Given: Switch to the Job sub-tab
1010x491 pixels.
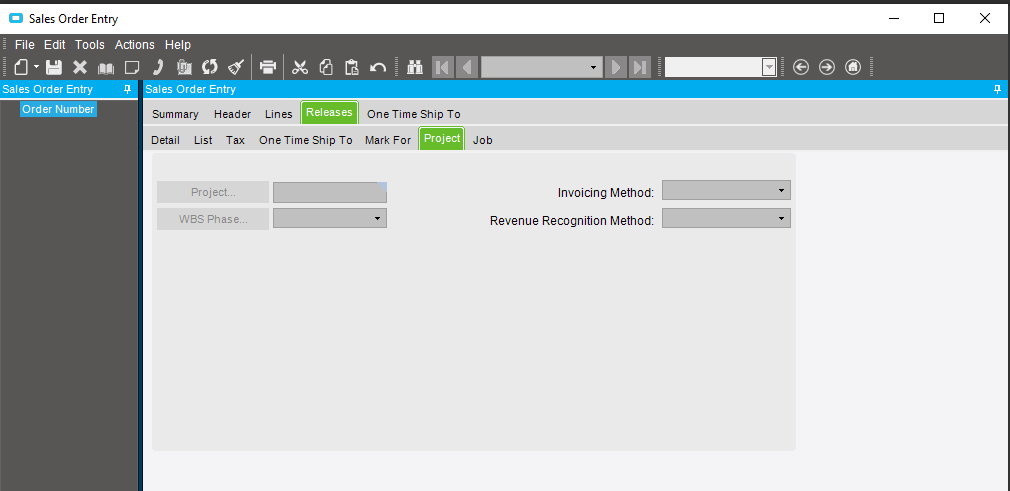Looking at the screenshot, I should (x=482, y=140).
